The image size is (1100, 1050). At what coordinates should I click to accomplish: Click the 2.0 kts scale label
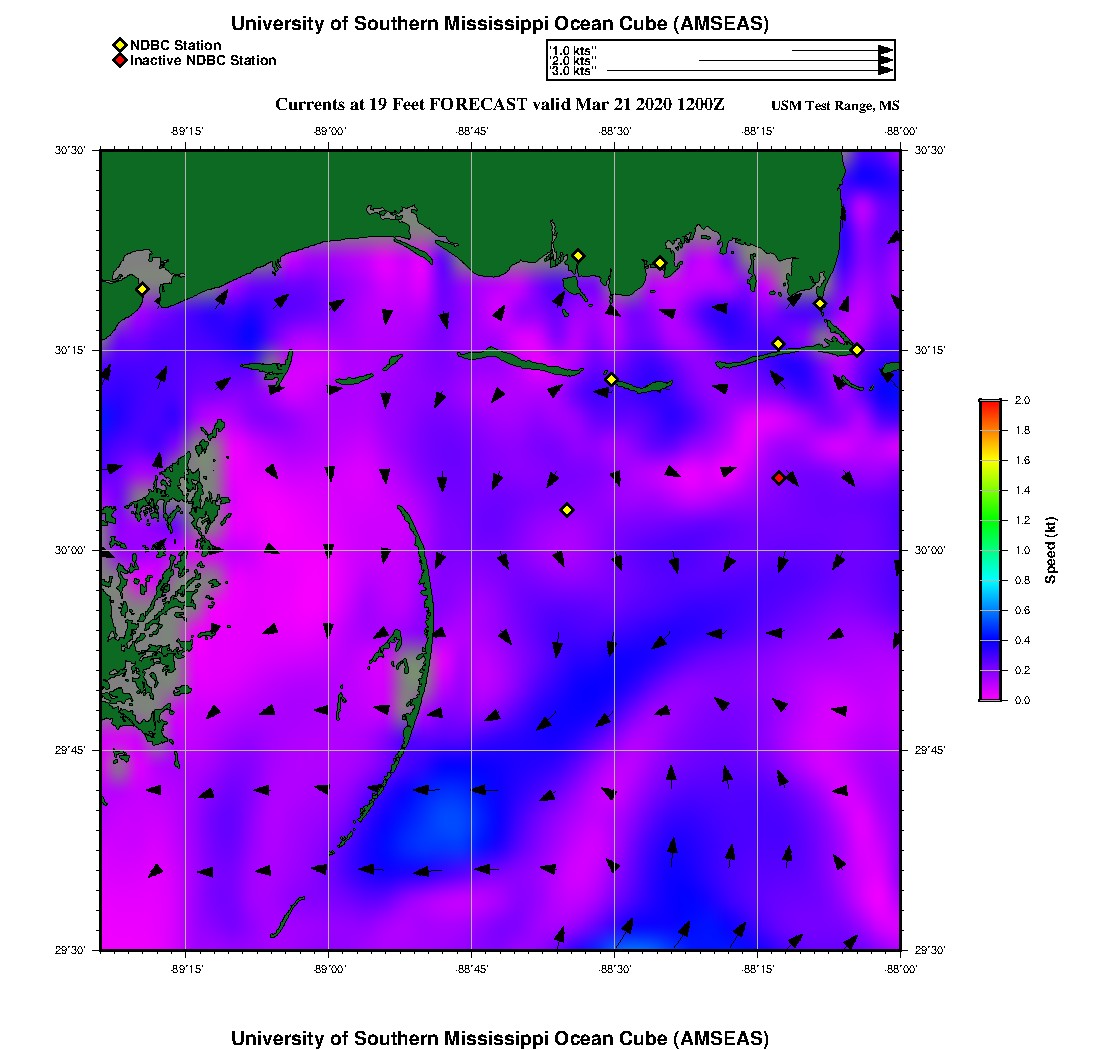pyautogui.click(x=573, y=61)
